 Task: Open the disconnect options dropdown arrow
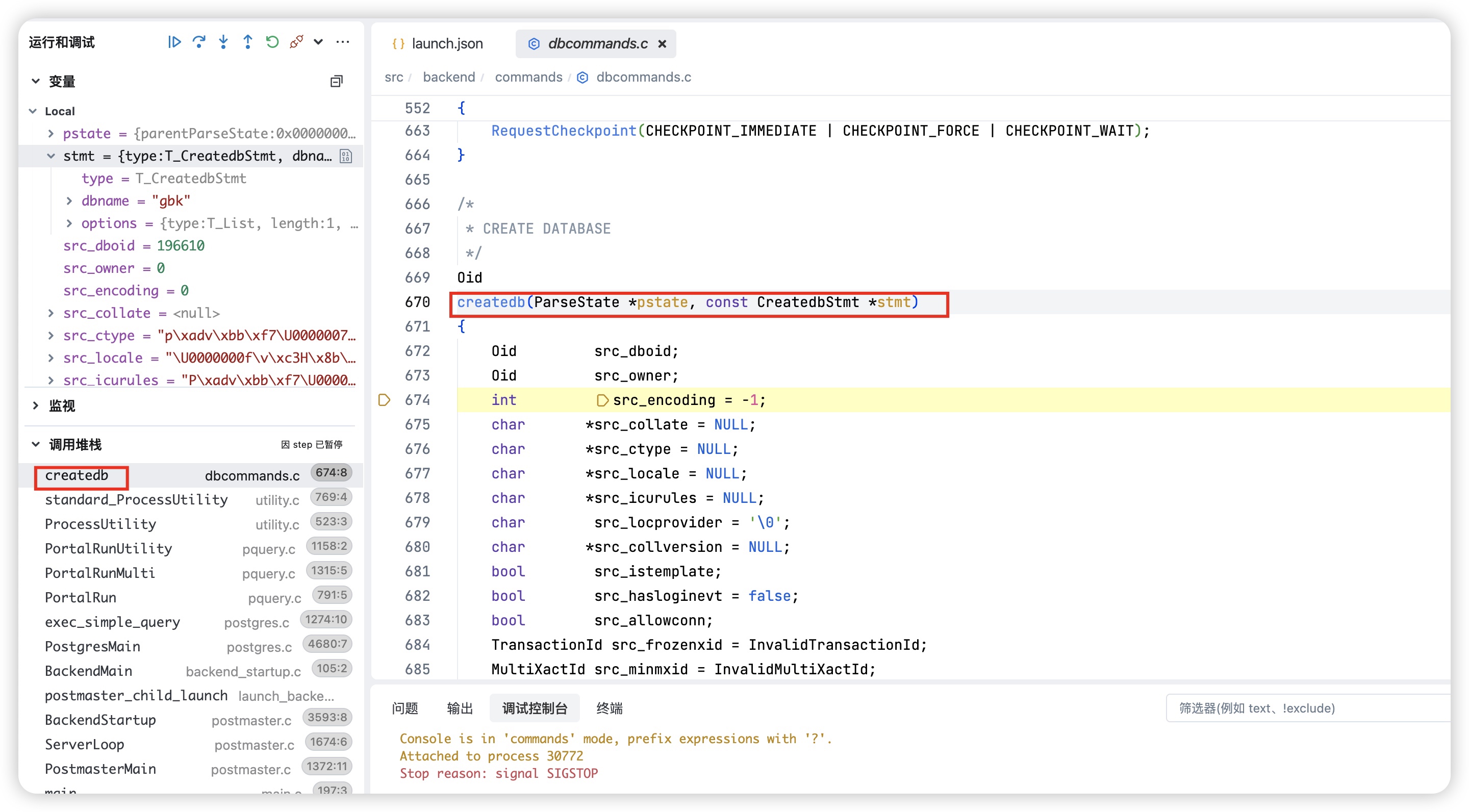[x=318, y=42]
